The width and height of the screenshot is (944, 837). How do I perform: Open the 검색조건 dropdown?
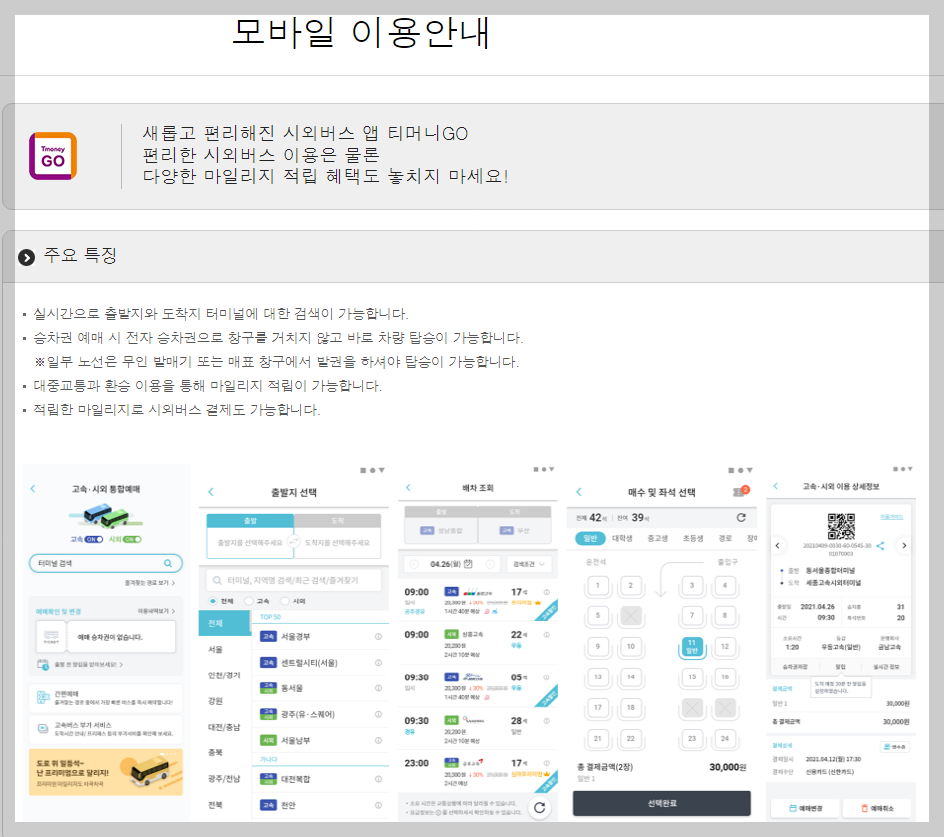click(x=529, y=564)
